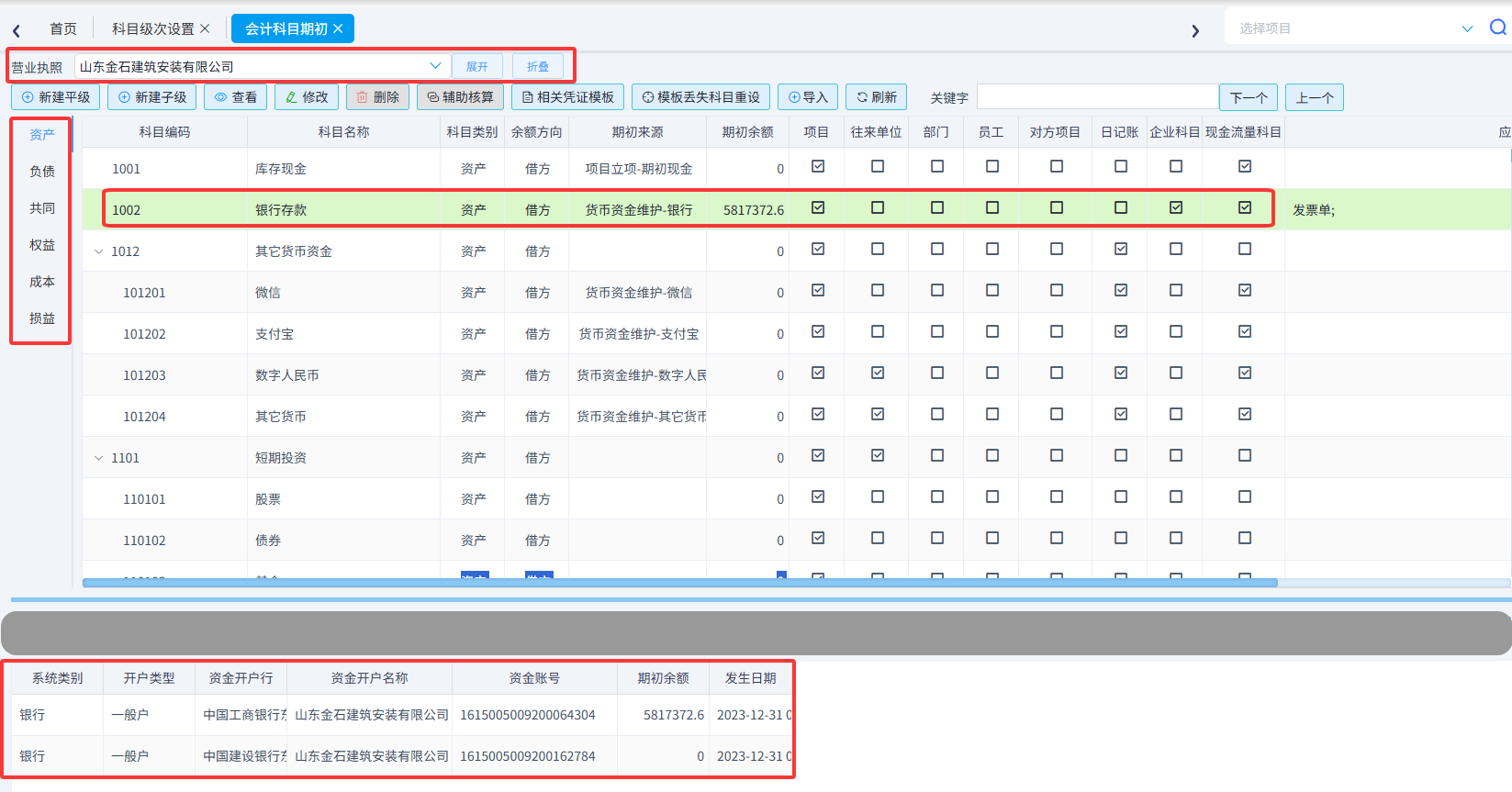Screen dimensions: 1512x792
Task: Select the 共同 category tab
Action: 42,208
